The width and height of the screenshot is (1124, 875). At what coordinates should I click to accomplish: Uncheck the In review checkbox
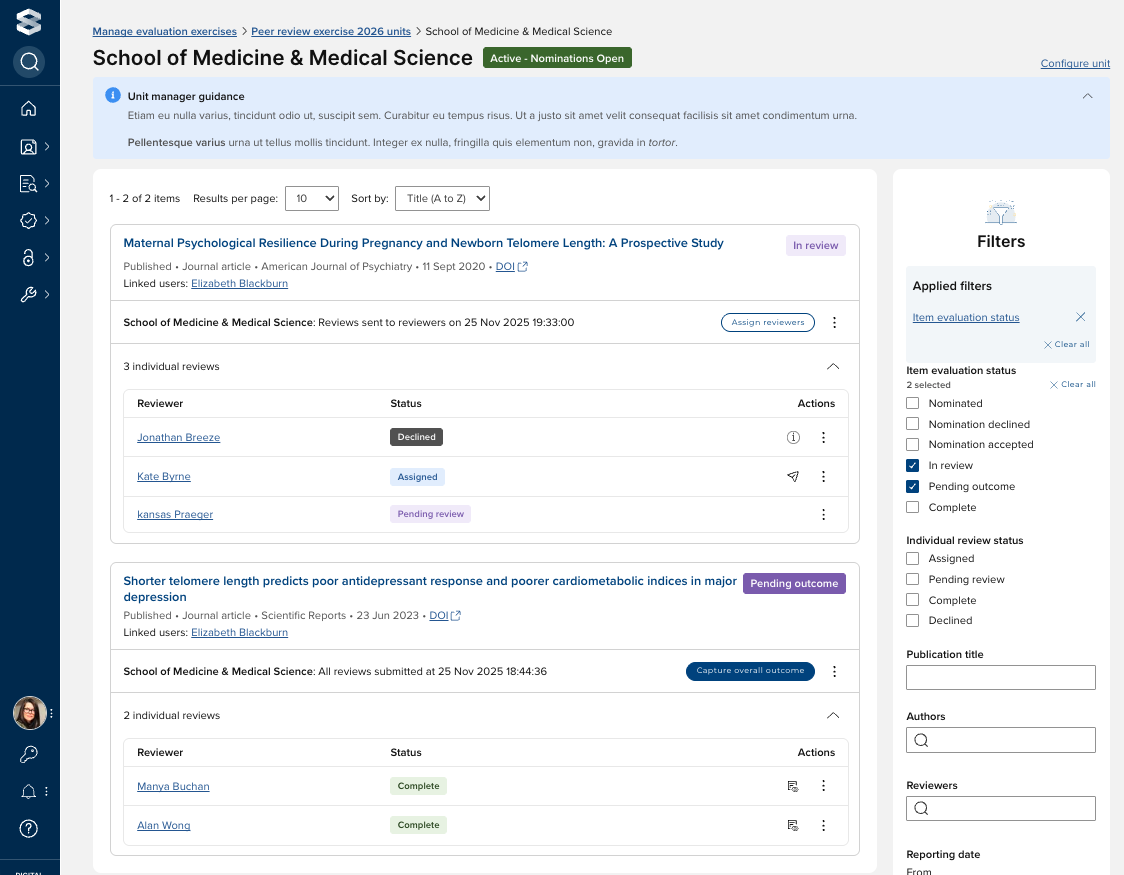[x=912, y=466]
